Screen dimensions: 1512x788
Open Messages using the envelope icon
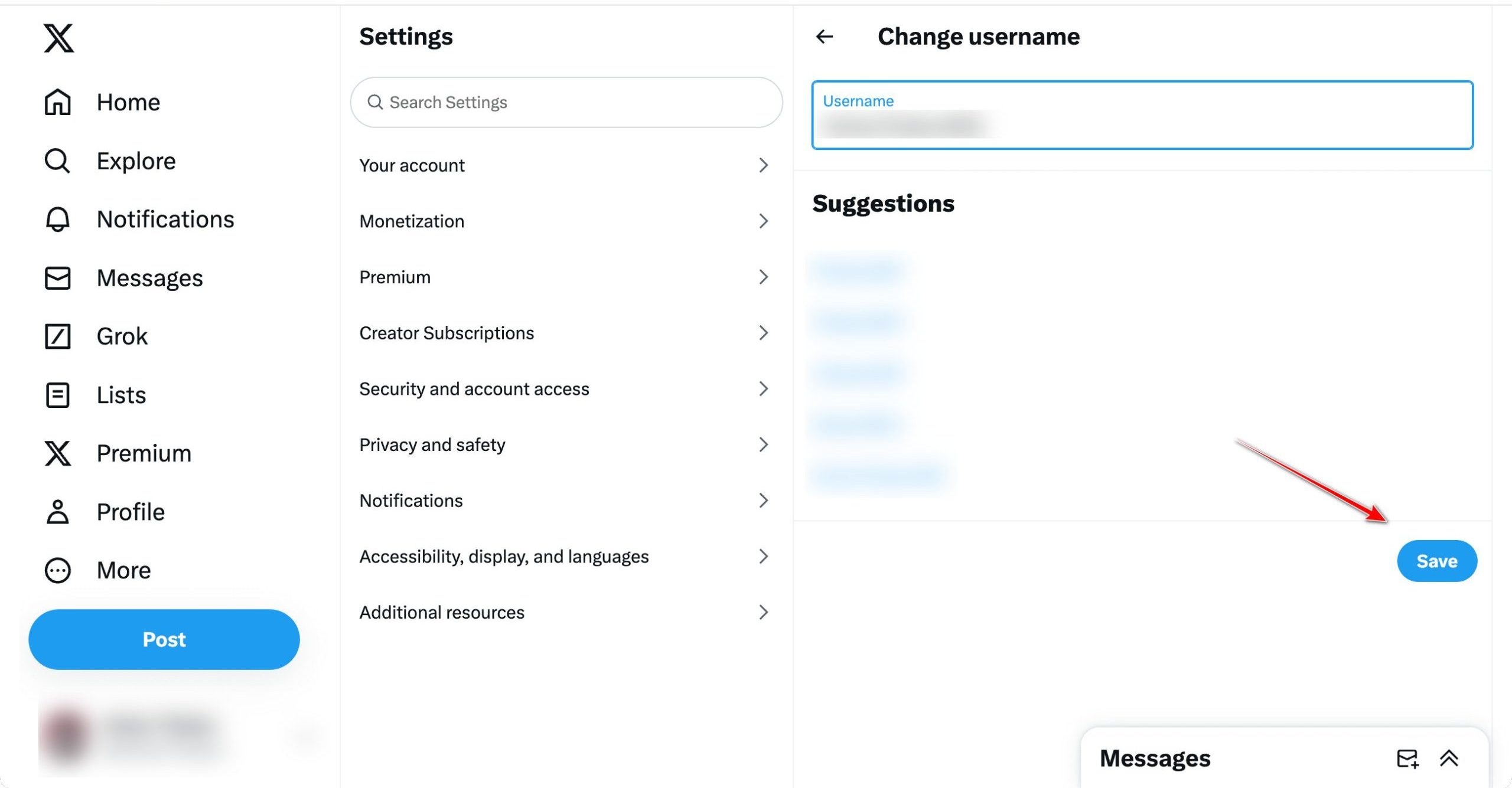click(57, 278)
